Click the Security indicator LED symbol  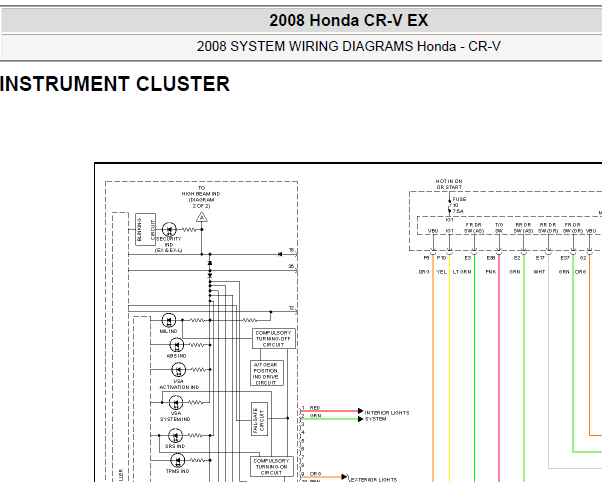169,230
